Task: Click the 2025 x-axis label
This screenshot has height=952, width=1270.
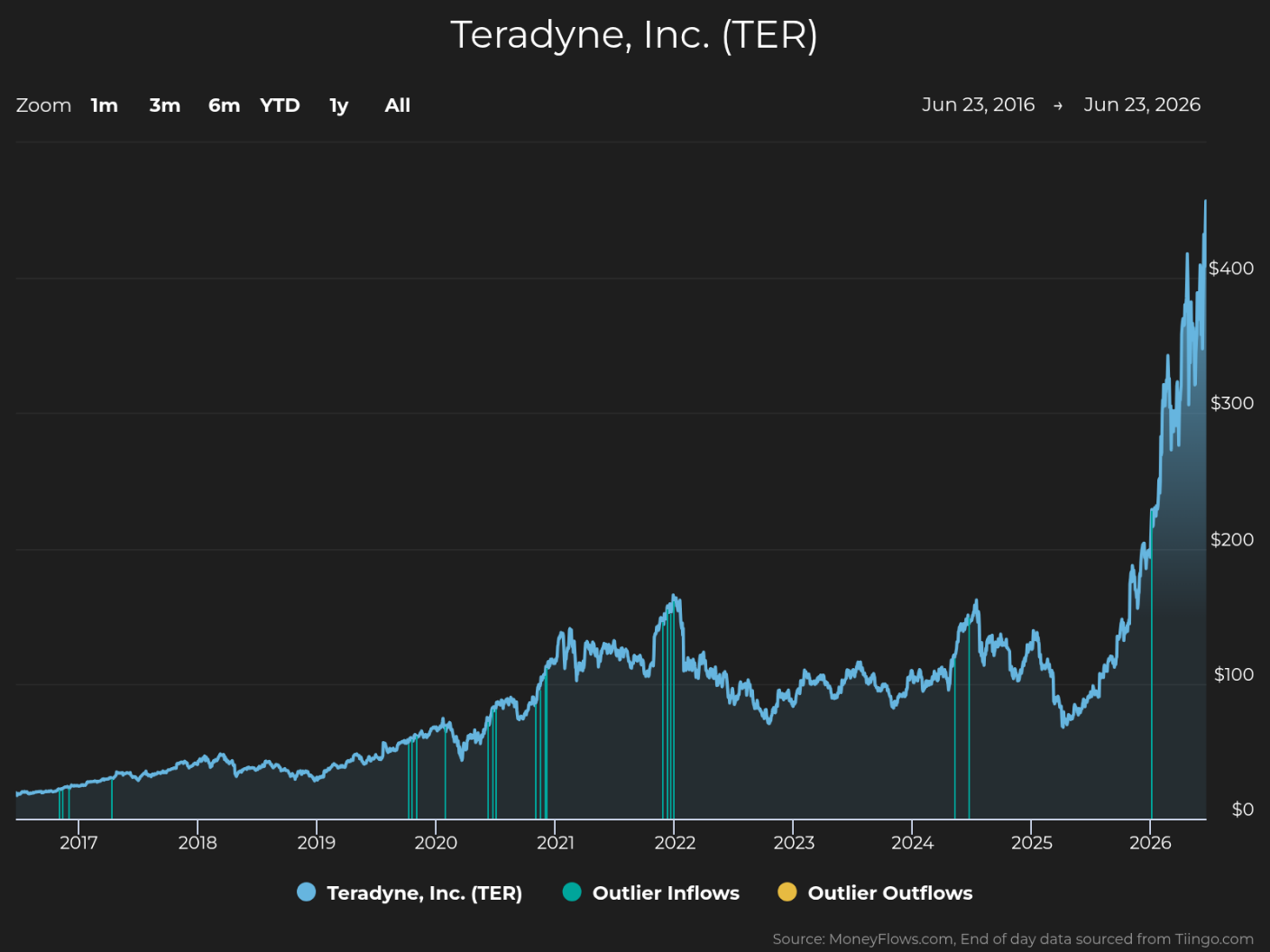Action: (1032, 843)
